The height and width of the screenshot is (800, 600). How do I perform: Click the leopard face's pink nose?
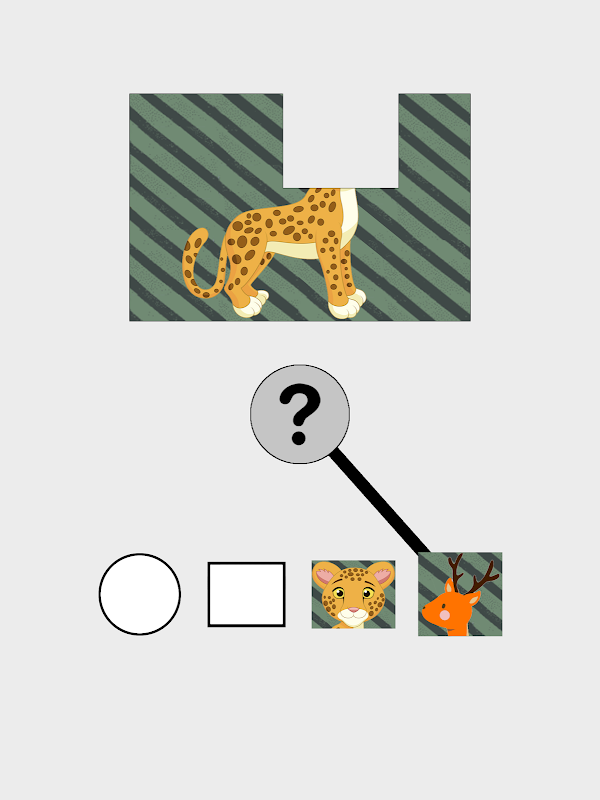pos(354,610)
